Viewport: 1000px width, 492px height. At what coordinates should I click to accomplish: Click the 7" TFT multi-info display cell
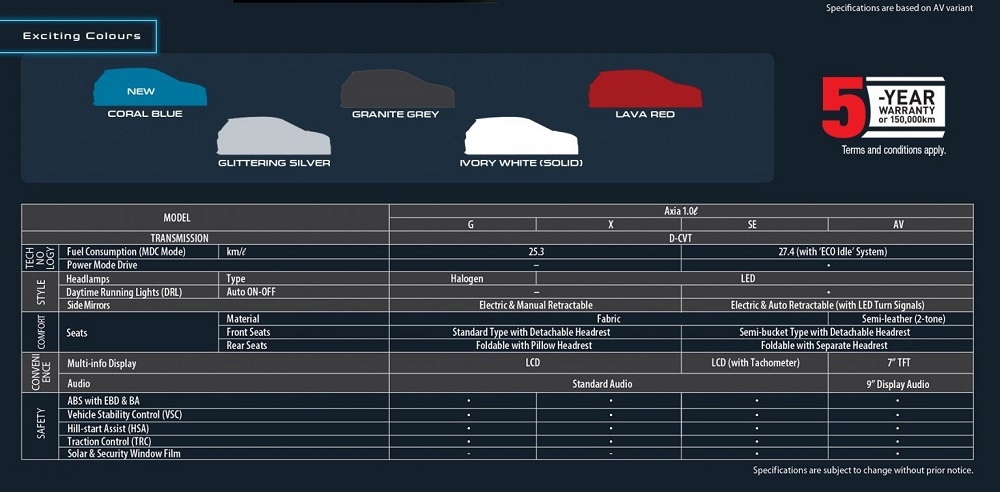[899, 363]
